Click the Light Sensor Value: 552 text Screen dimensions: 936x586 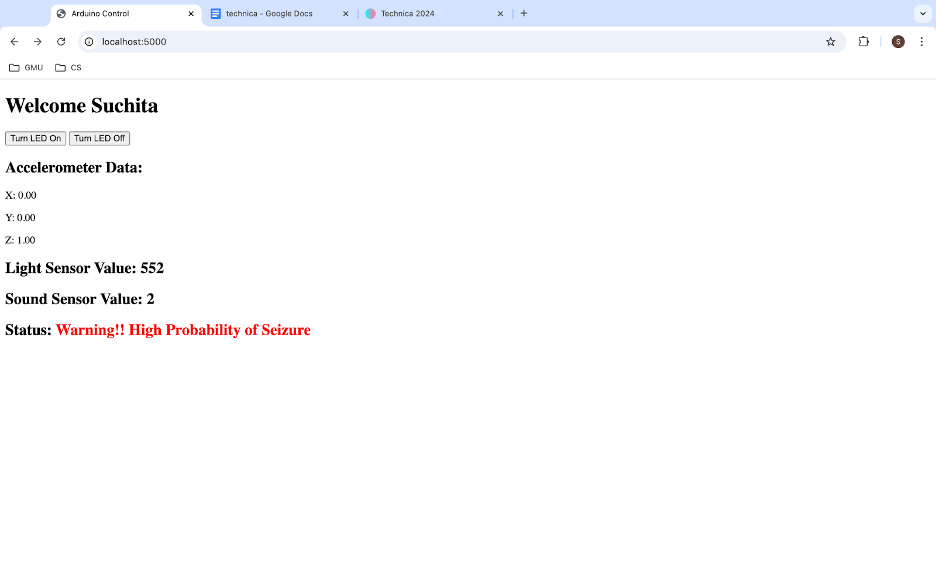click(x=85, y=268)
